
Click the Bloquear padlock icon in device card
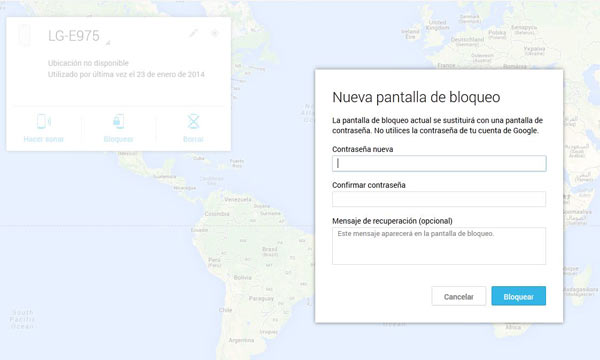coord(118,121)
